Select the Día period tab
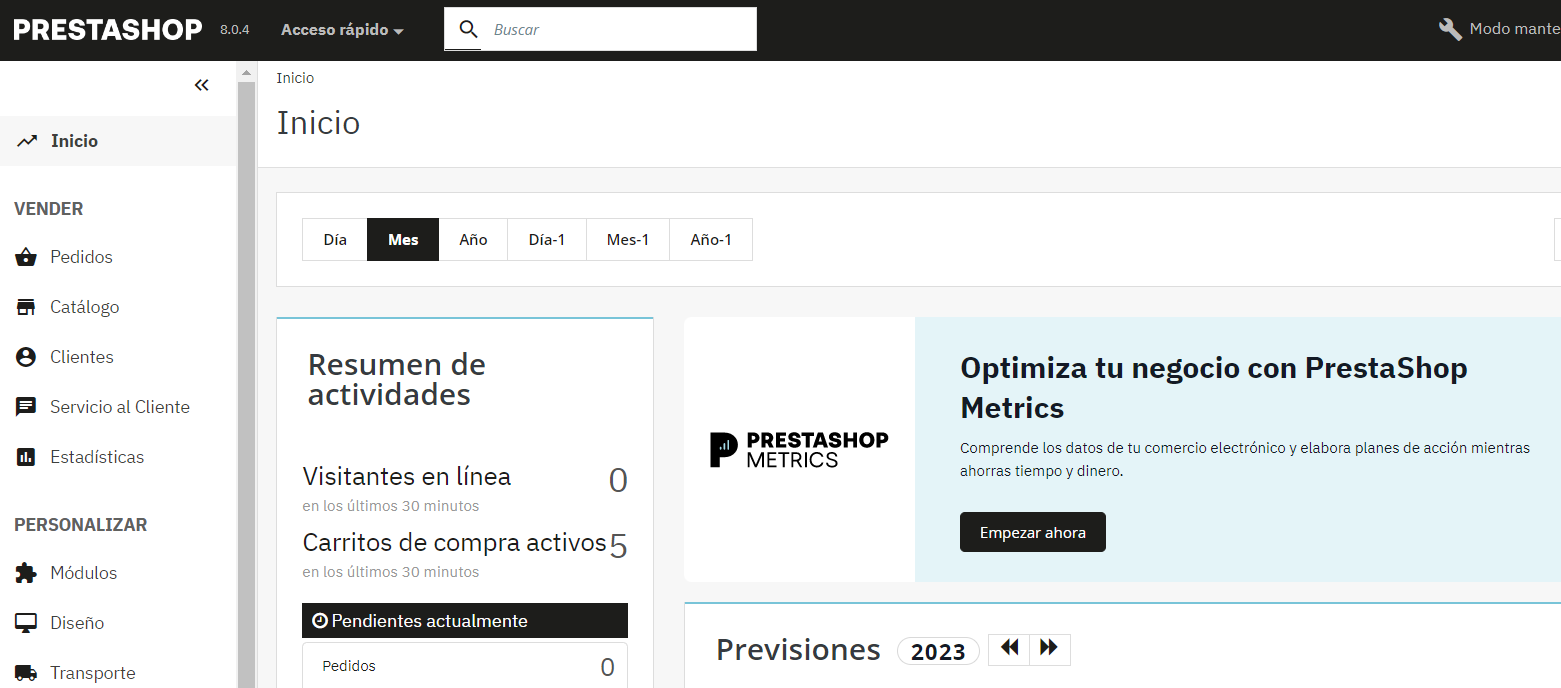 tap(335, 240)
